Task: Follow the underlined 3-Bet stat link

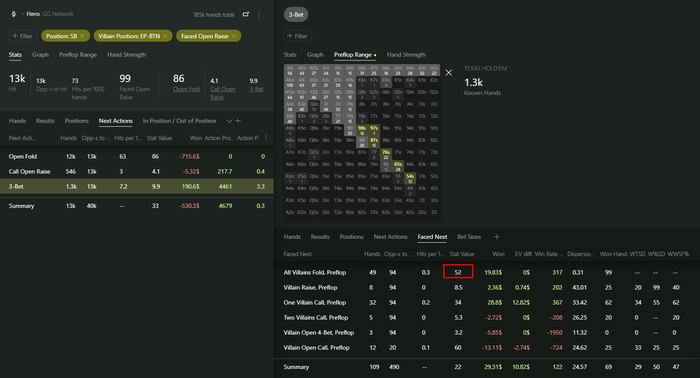Action: click(x=256, y=89)
